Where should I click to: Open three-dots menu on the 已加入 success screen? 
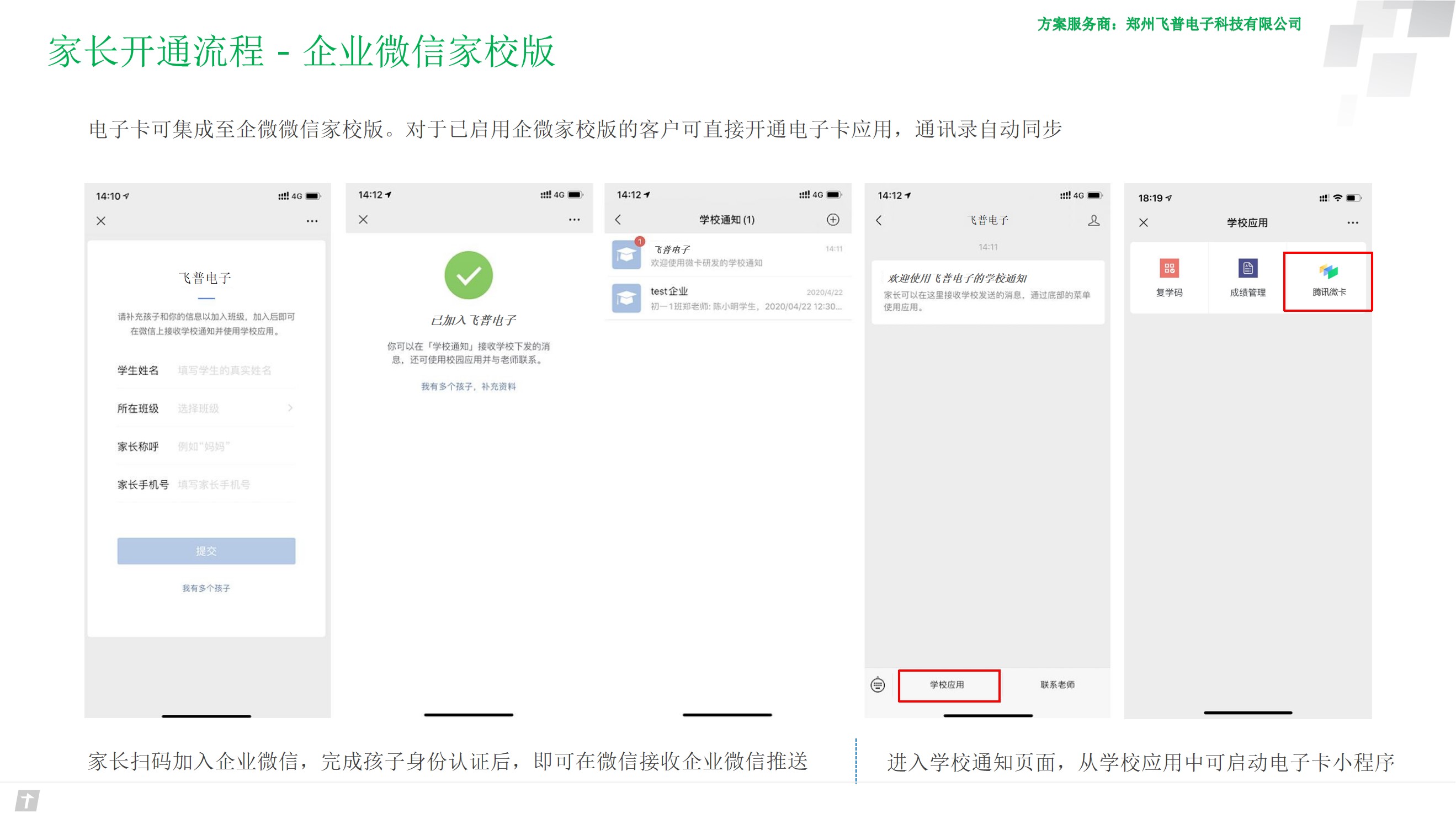tap(574, 219)
